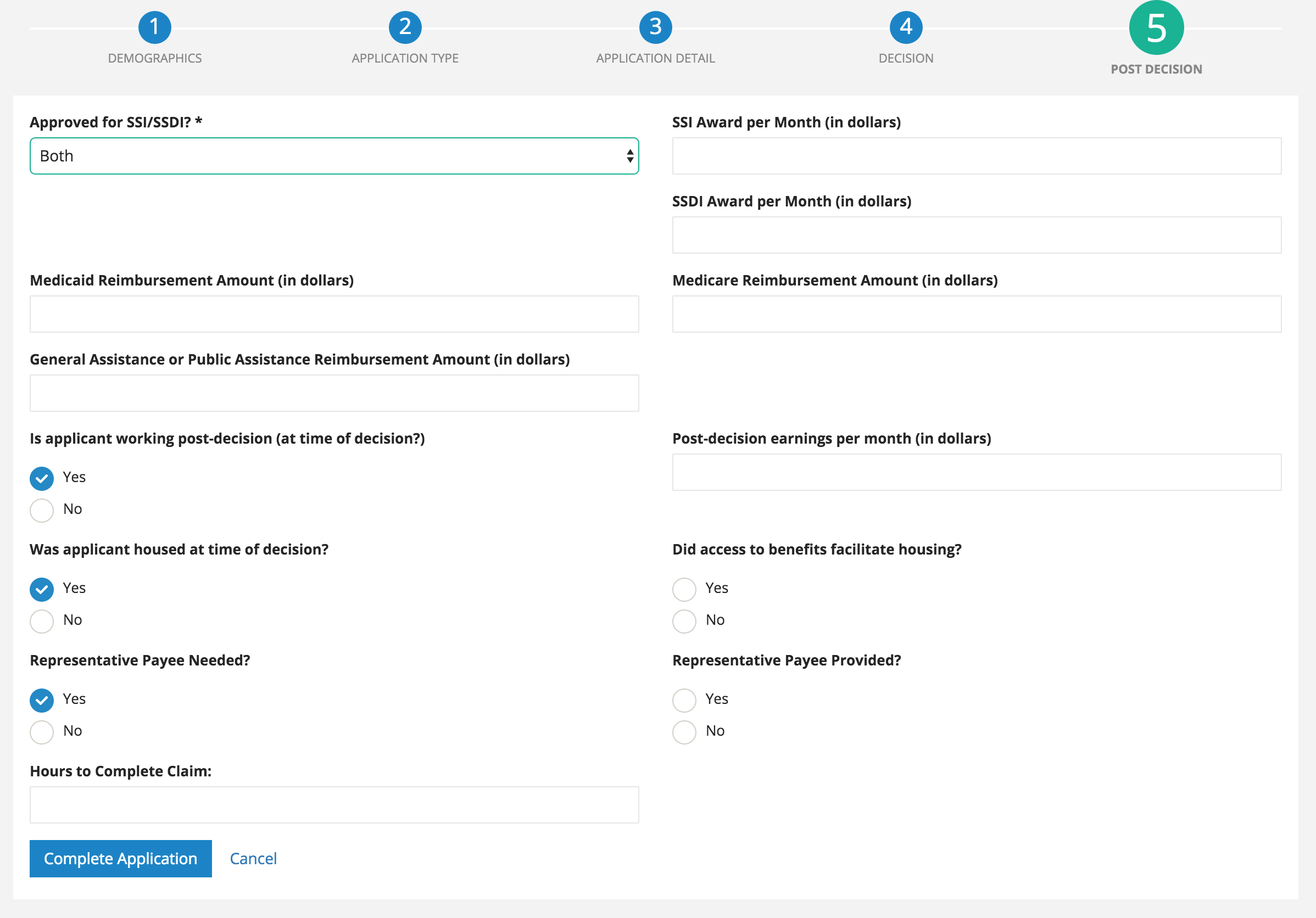Image resolution: width=1316 pixels, height=918 pixels.
Task: Click the DEMOGRAPHICS step label
Action: (x=154, y=58)
